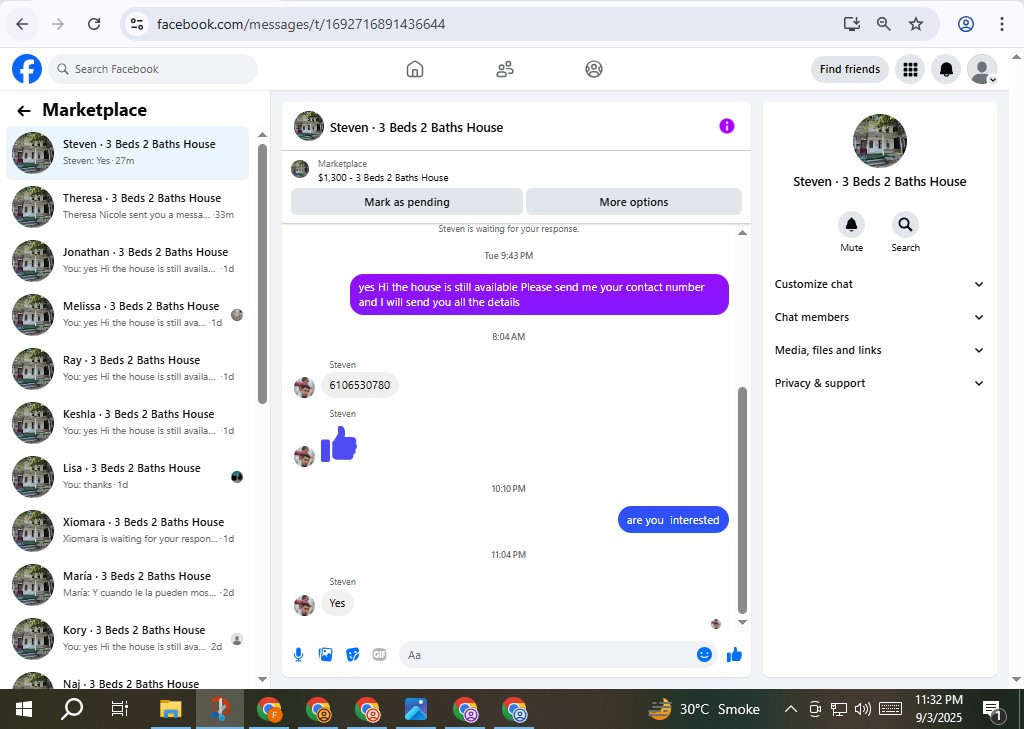Expand Media, files and links section
Screen dimensions: 1024x729
[879, 350]
